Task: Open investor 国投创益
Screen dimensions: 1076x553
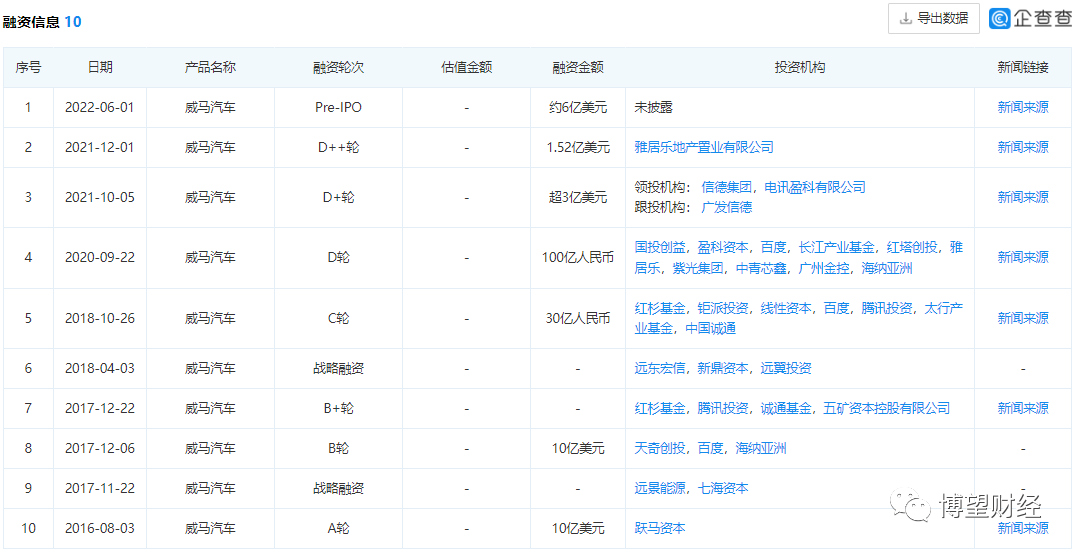Action: pos(660,247)
